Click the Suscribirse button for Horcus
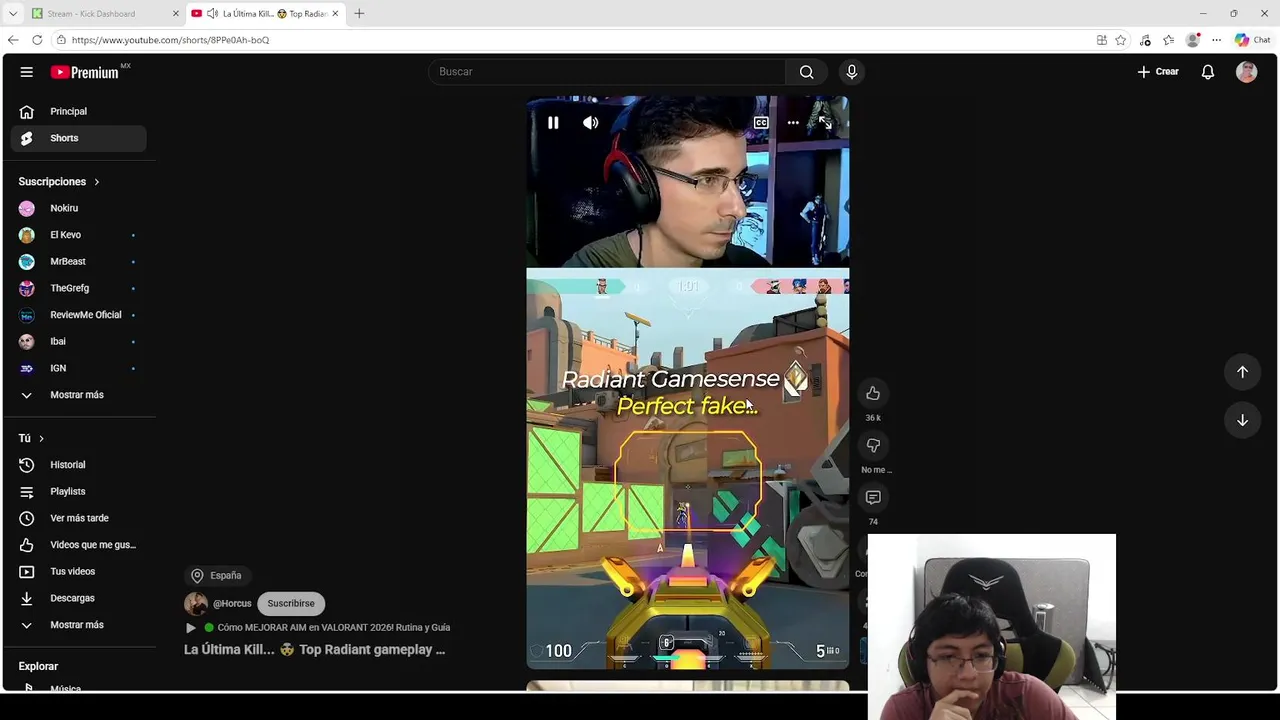The width and height of the screenshot is (1280, 720). coord(291,603)
